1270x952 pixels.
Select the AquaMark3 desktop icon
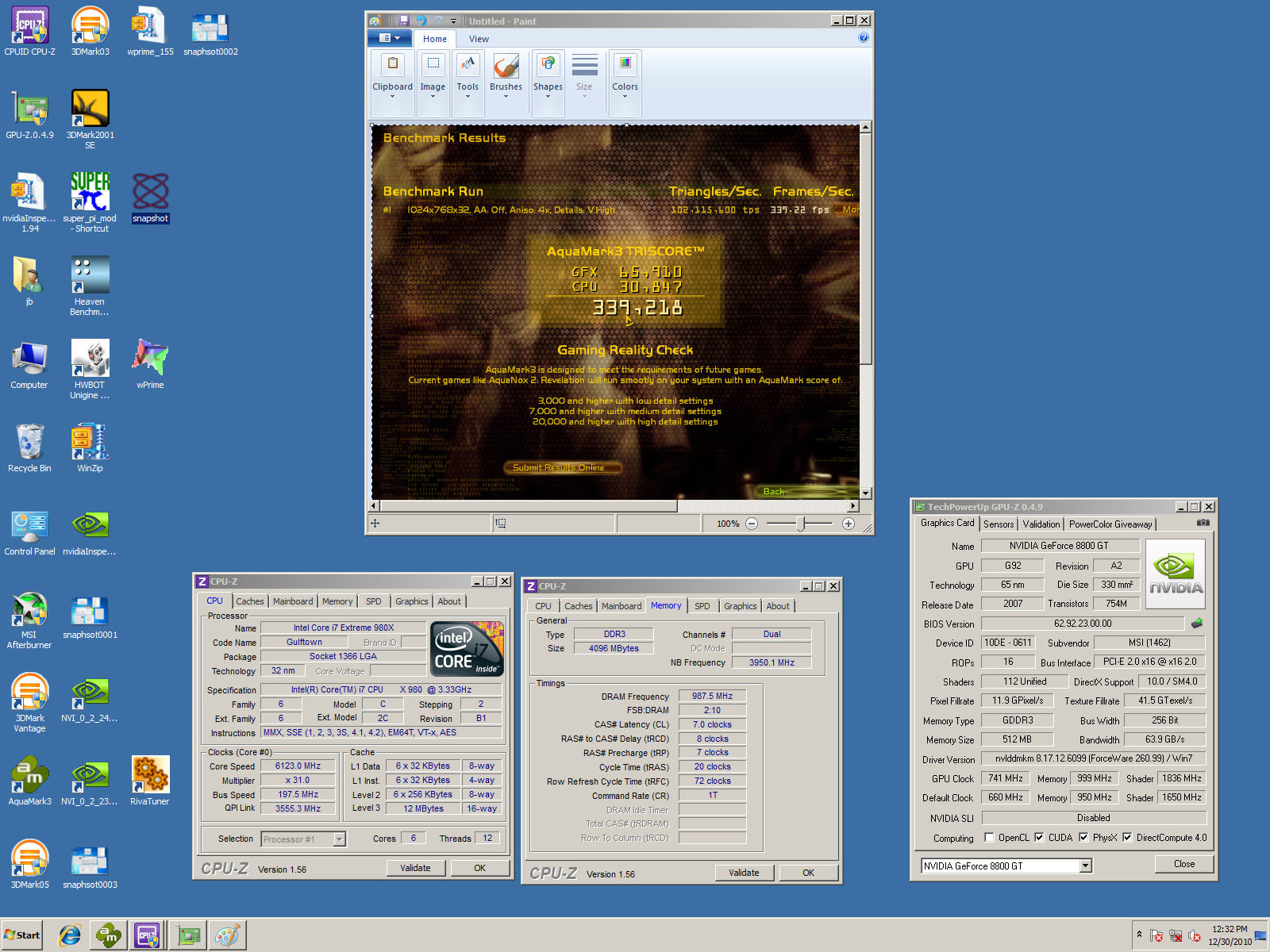(29, 780)
